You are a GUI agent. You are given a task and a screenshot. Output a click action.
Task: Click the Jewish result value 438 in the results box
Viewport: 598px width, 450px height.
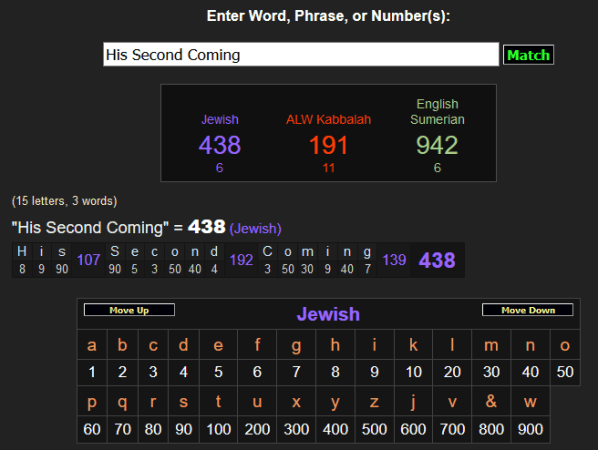[220, 145]
